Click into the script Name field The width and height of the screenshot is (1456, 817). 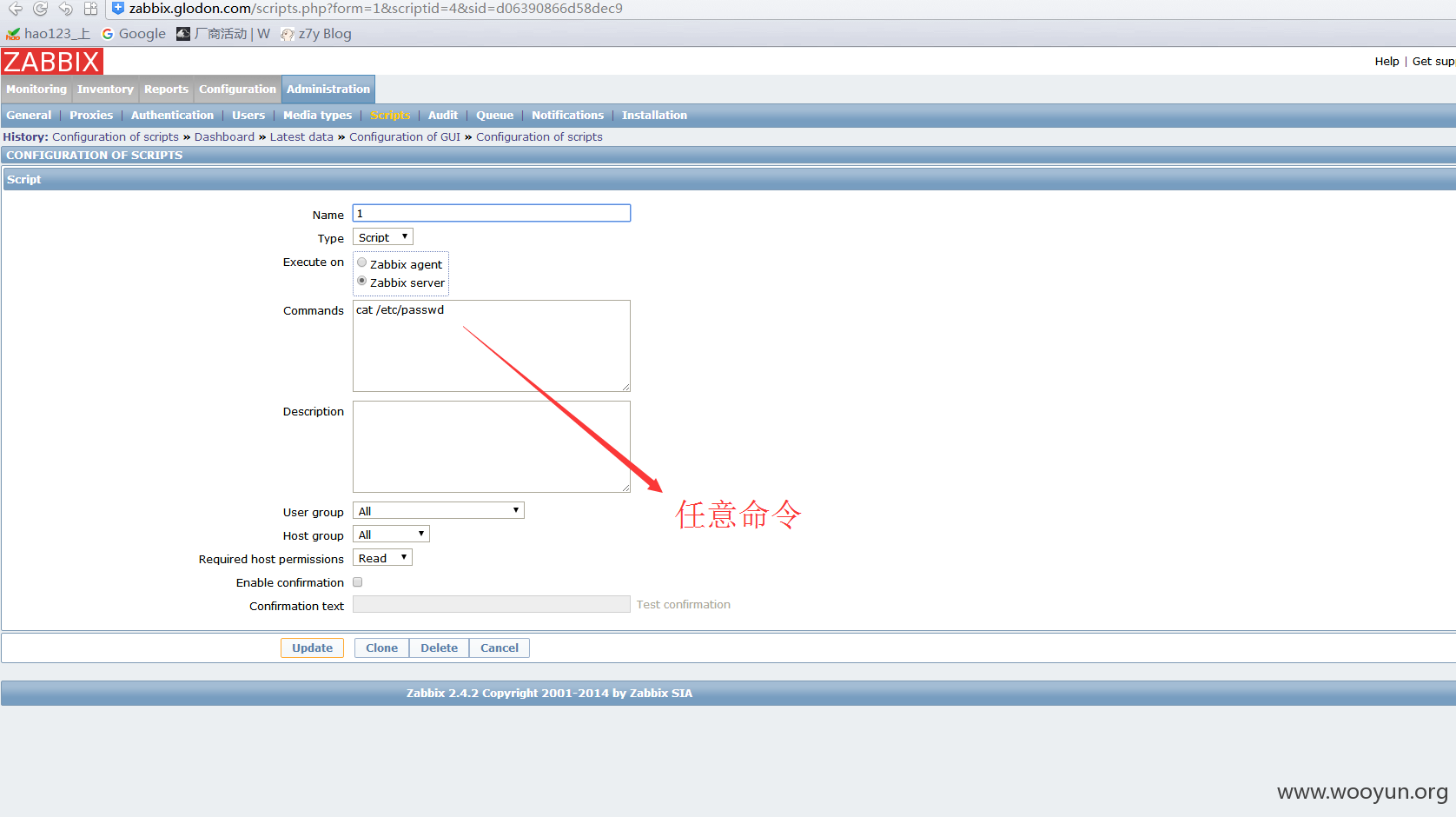pyautogui.click(x=492, y=214)
